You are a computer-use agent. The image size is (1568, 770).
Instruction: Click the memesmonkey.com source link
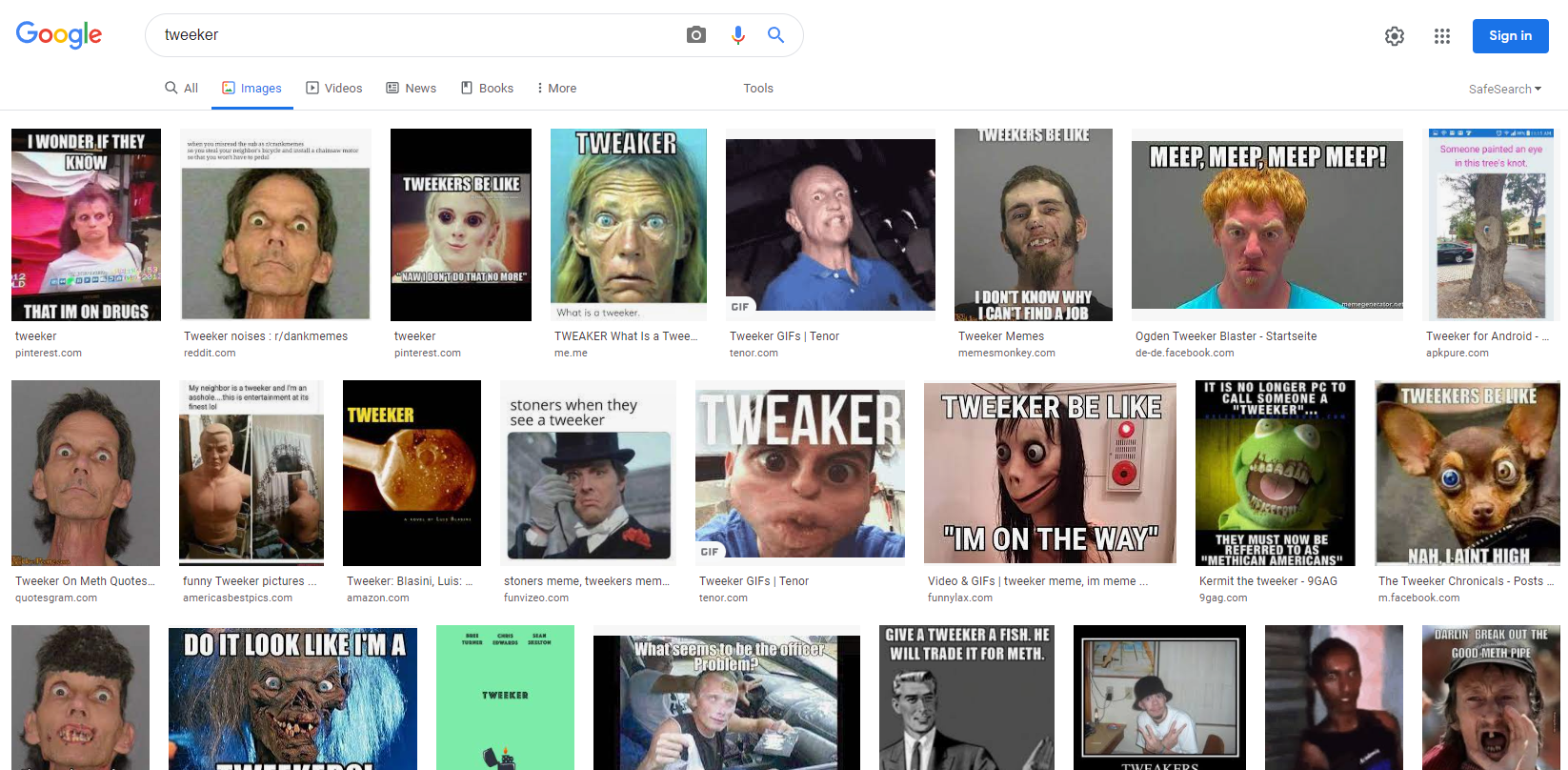(x=1007, y=353)
